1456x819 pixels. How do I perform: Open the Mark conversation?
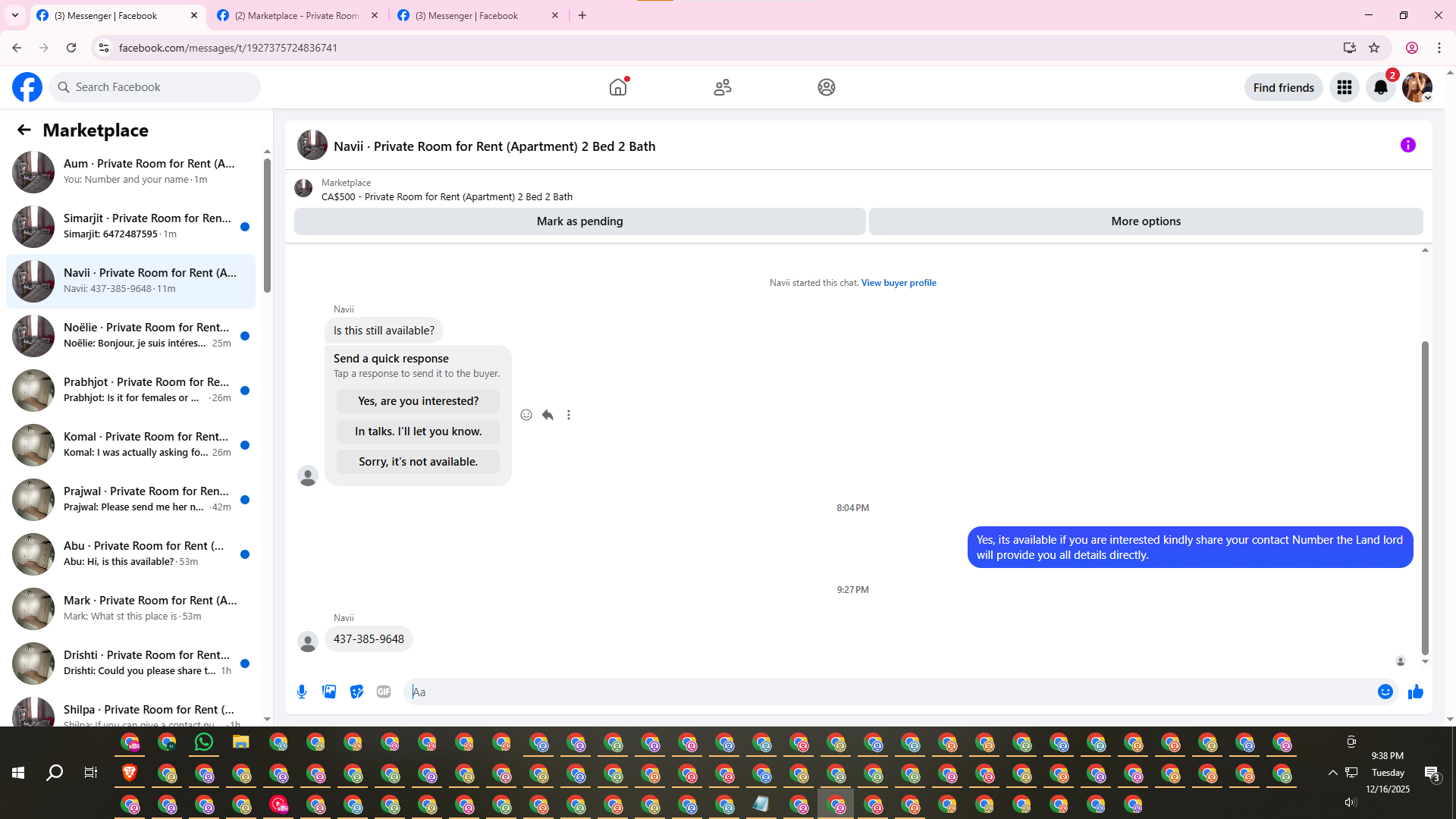(130, 608)
